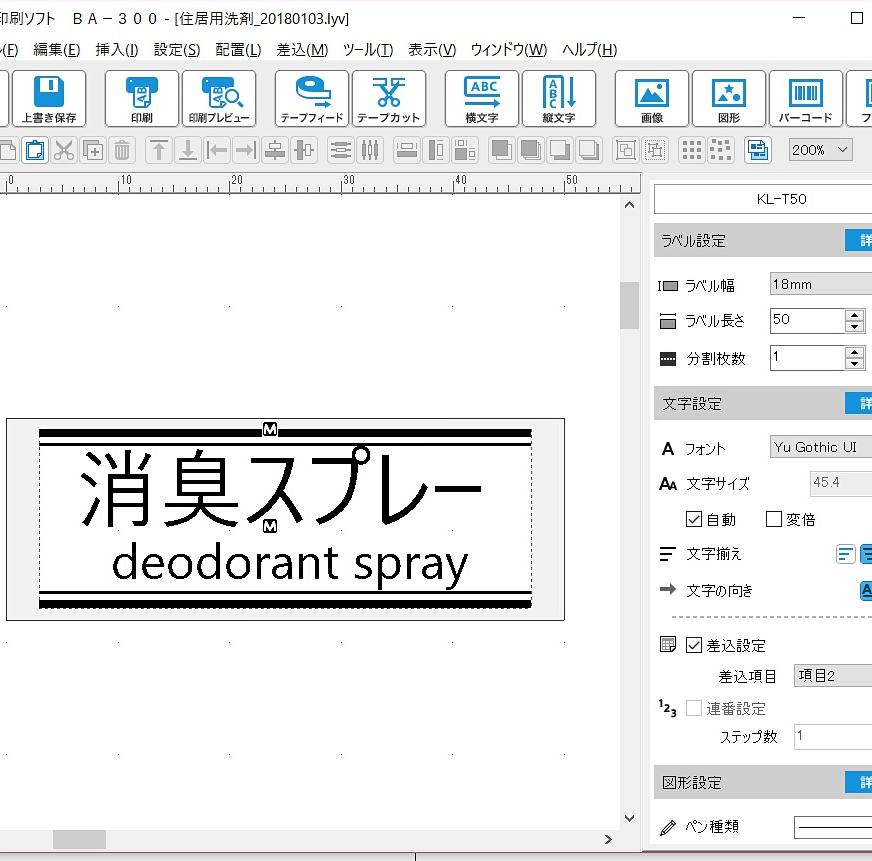This screenshot has height=861, width=872.
Task: Click the regular grid dots icon
Action: 692,150
